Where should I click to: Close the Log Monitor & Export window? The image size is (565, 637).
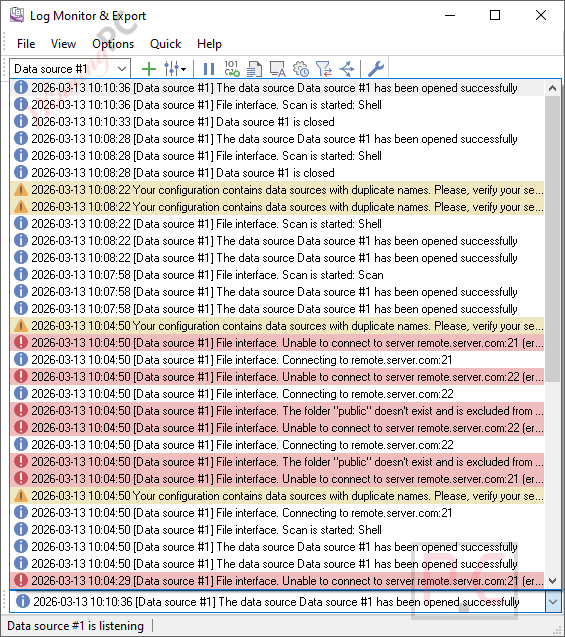click(541, 15)
